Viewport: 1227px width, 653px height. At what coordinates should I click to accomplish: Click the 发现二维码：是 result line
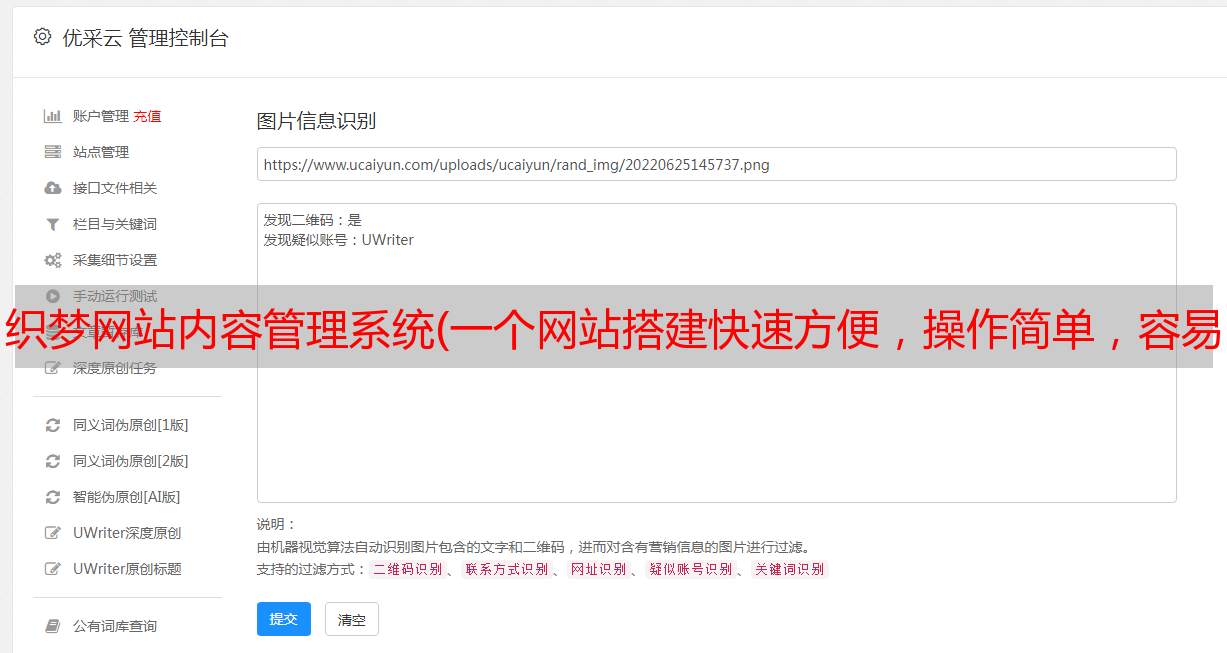313,220
